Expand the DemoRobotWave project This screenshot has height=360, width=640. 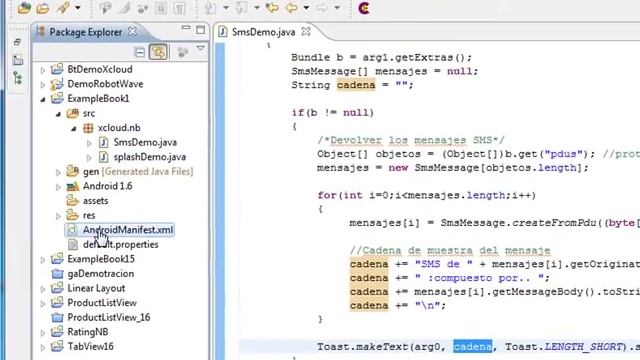pyautogui.click(x=43, y=85)
